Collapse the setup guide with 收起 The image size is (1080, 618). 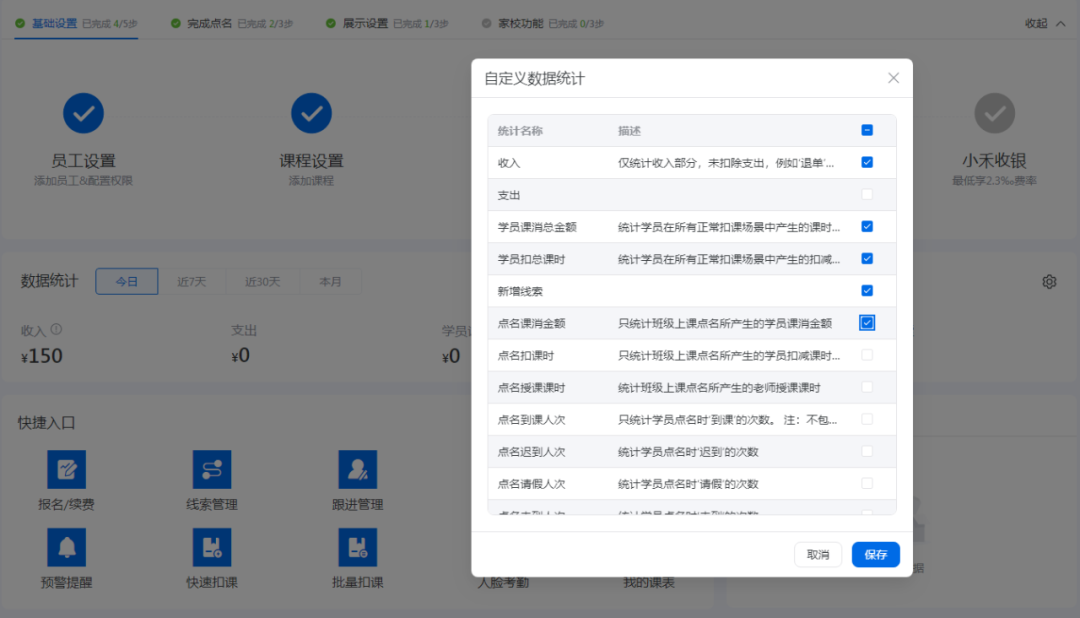coord(1045,23)
